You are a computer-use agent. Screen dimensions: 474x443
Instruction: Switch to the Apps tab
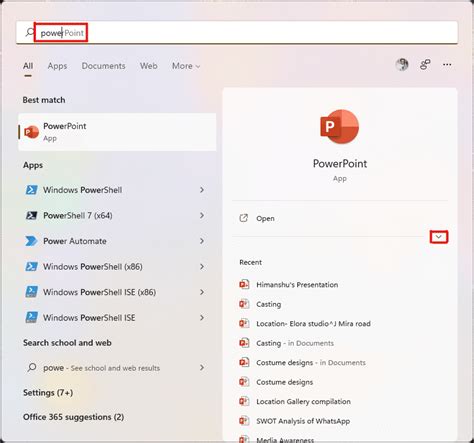[57, 66]
